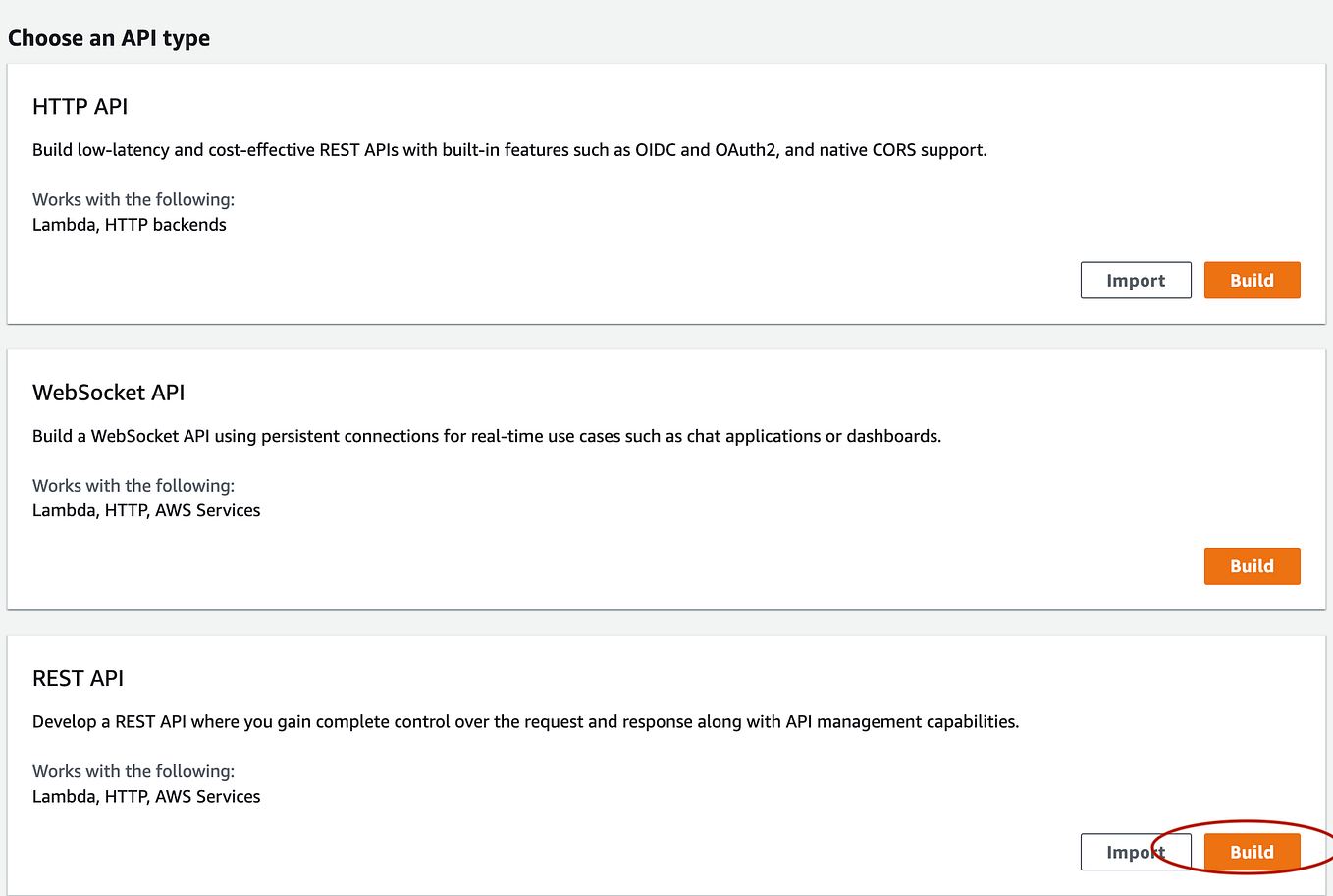Click 'Lambda, HTTP, AWS Services' under WebSocket API
Image resolution: width=1333 pixels, height=896 pixels.
pos(146,509)
